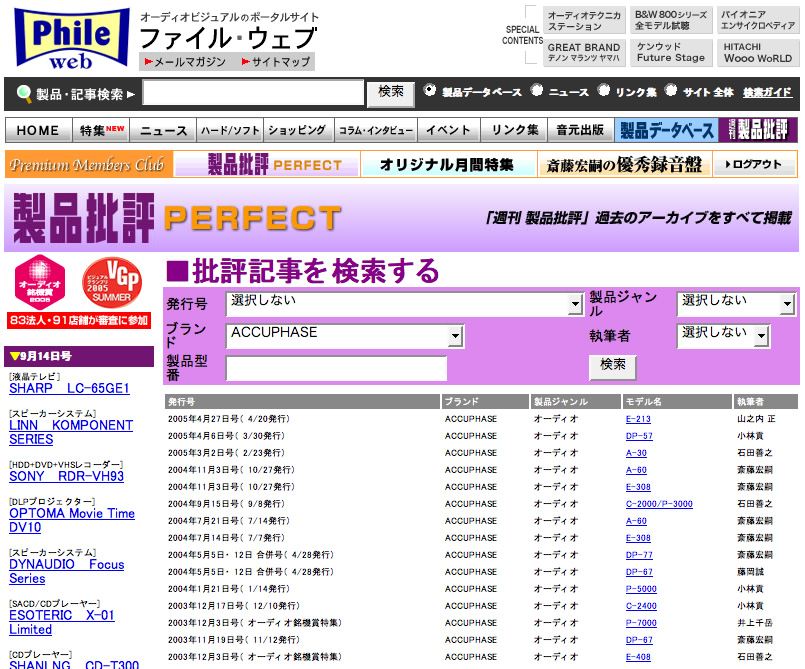Image resolution: width=805 pixels, height=669 pixels.
Task: Click the オーディオ銘機賞 badge icon
Action: [x=40, y=282]
